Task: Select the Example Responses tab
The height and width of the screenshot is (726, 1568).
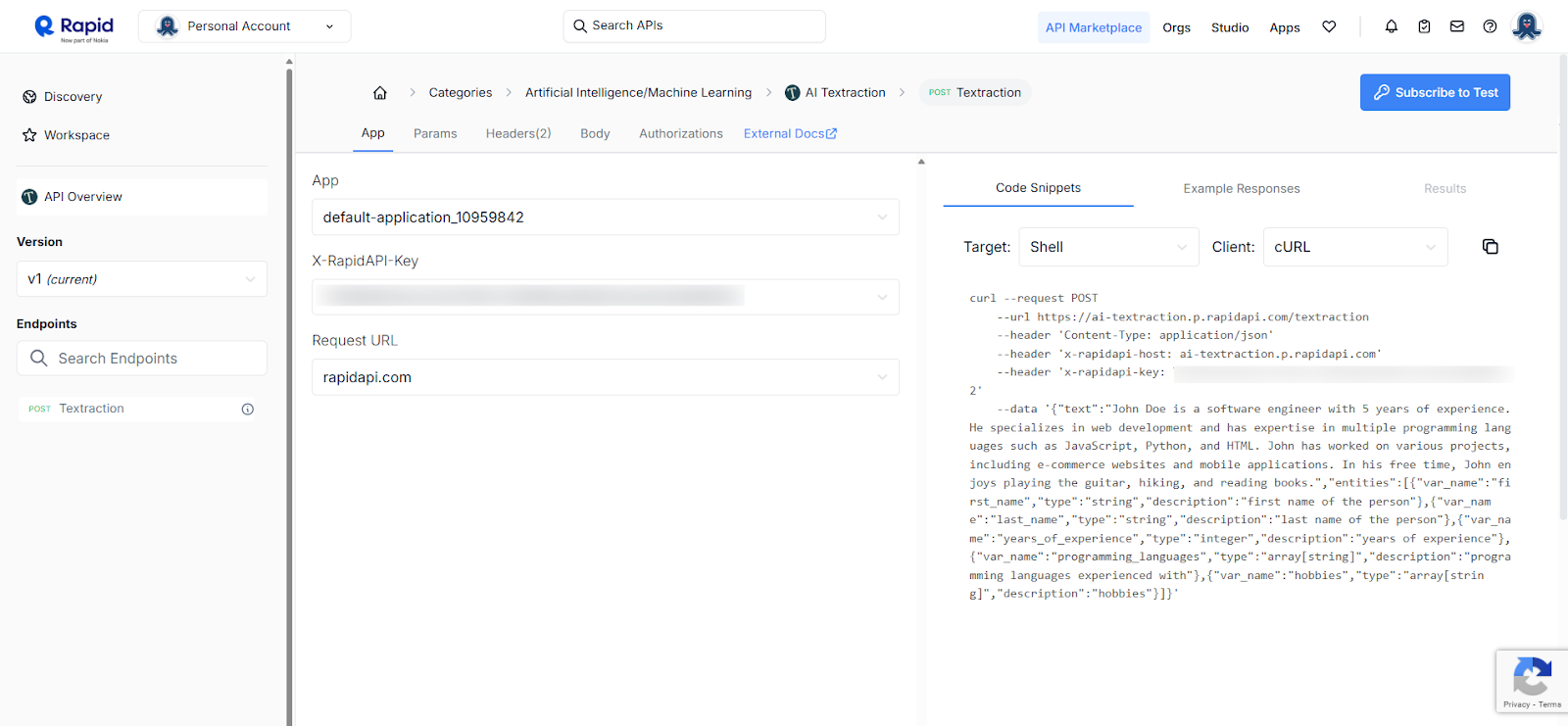Action: click(1242, 189)
